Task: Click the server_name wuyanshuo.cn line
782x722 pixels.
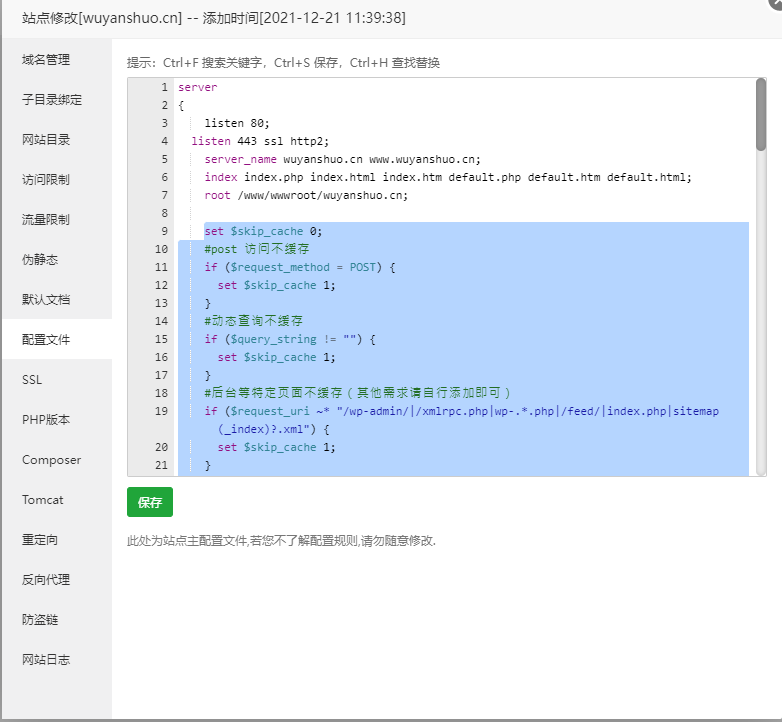Action: (x=343, y=159)
